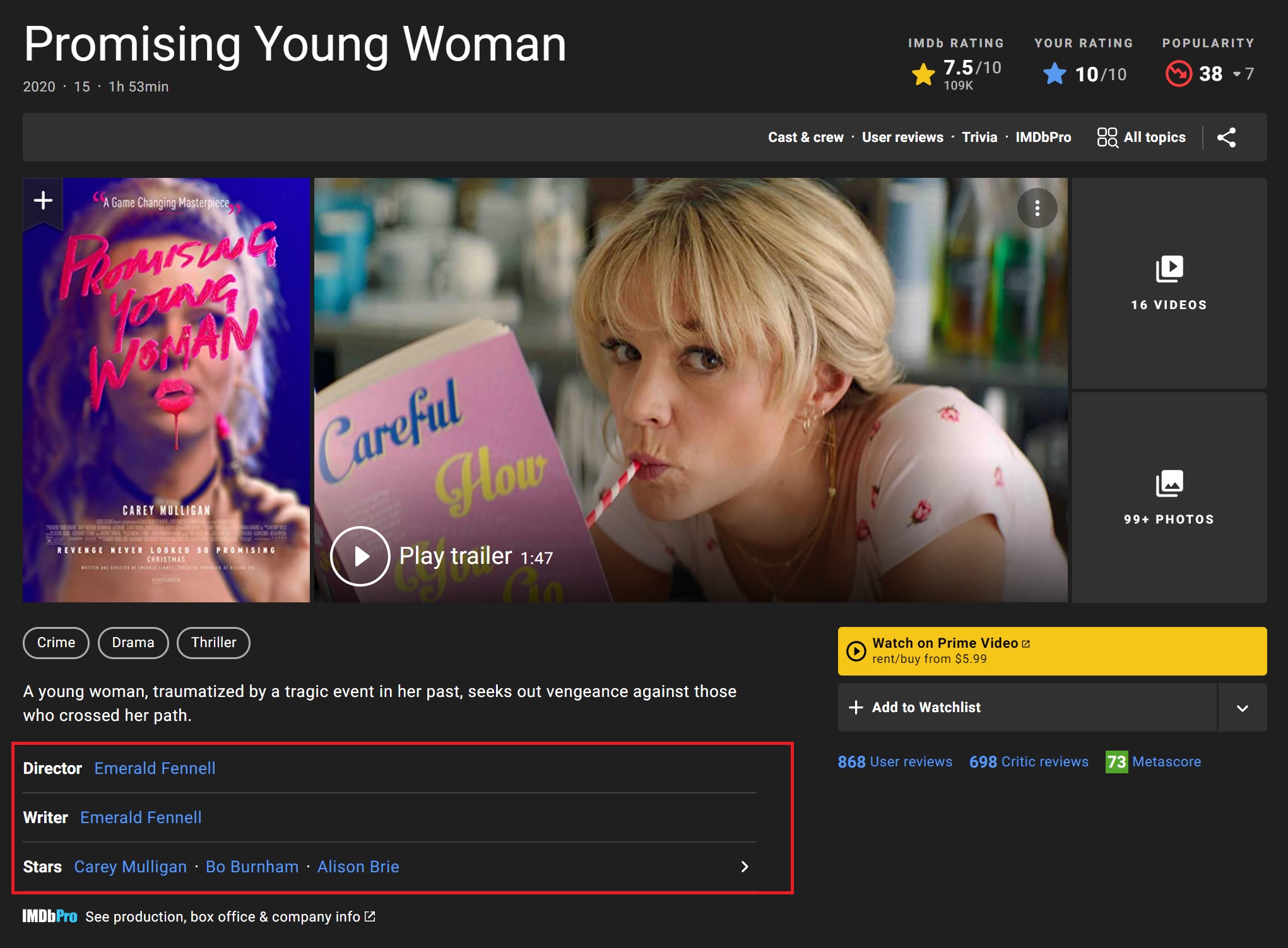This screenshot has height=948, width=1288.
Task: Go to the User reviews section
Action: point(902,138)
